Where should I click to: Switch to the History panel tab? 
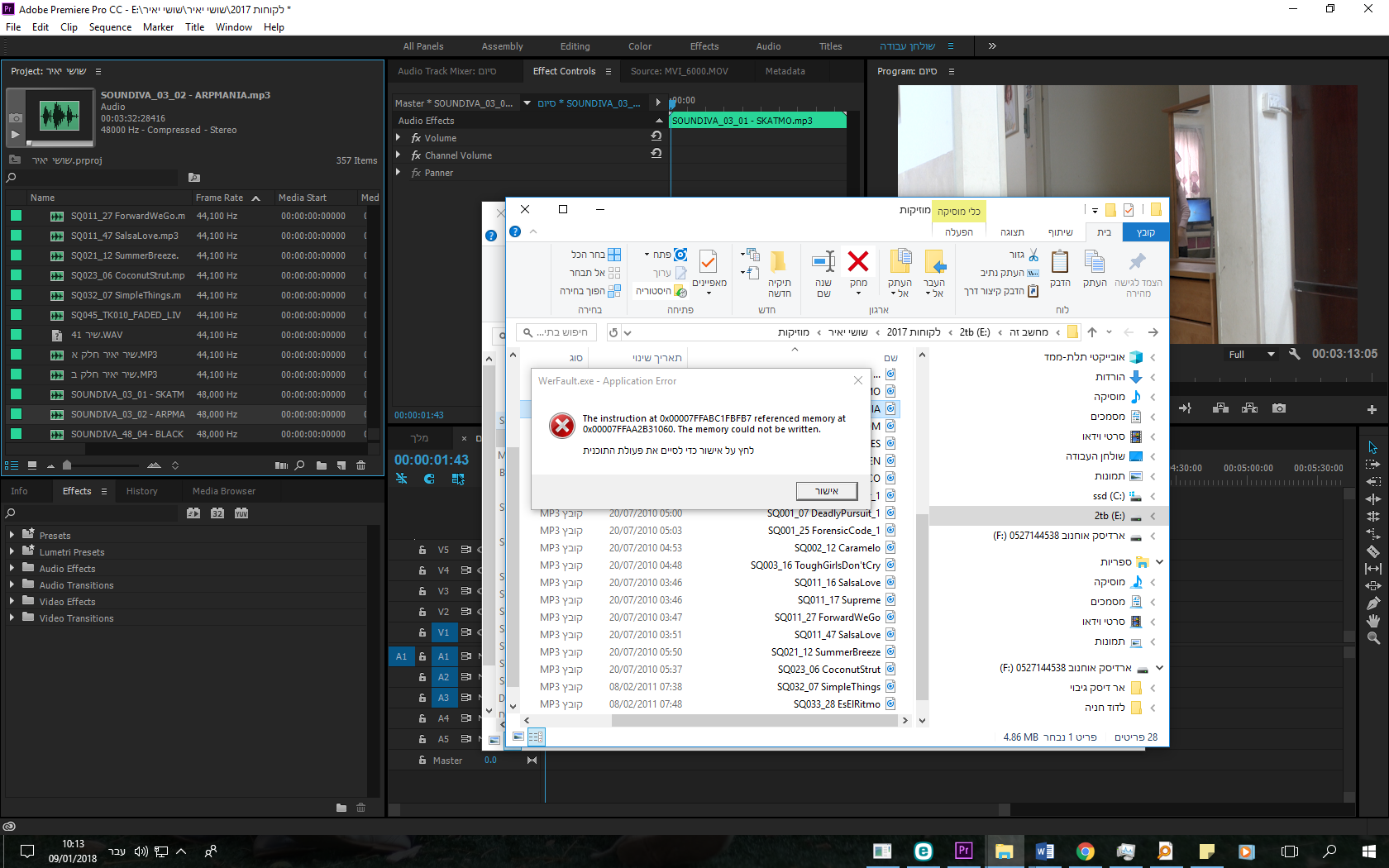pos(142,491)
